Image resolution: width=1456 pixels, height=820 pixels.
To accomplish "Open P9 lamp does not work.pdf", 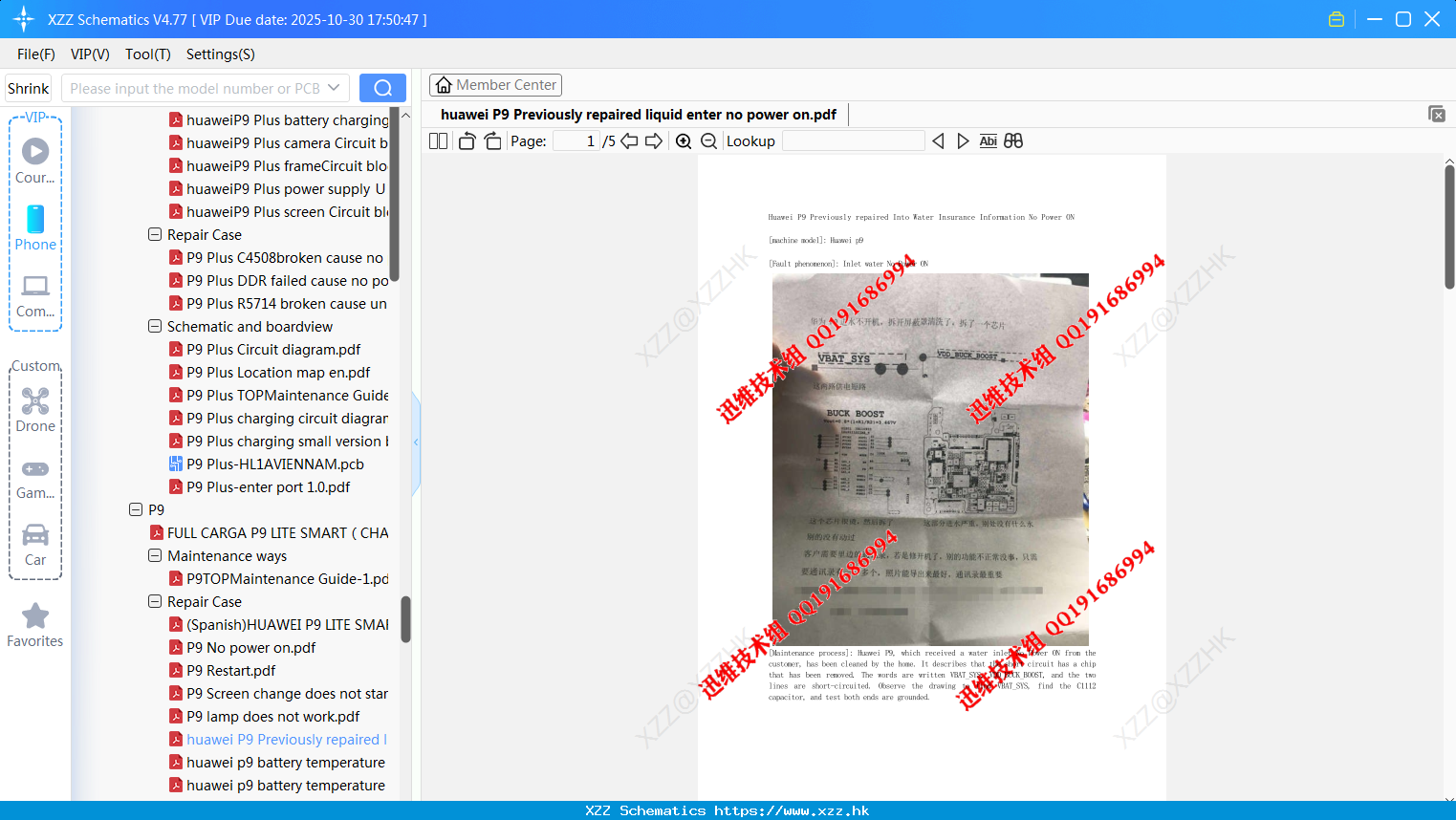I will click(273, 717).
